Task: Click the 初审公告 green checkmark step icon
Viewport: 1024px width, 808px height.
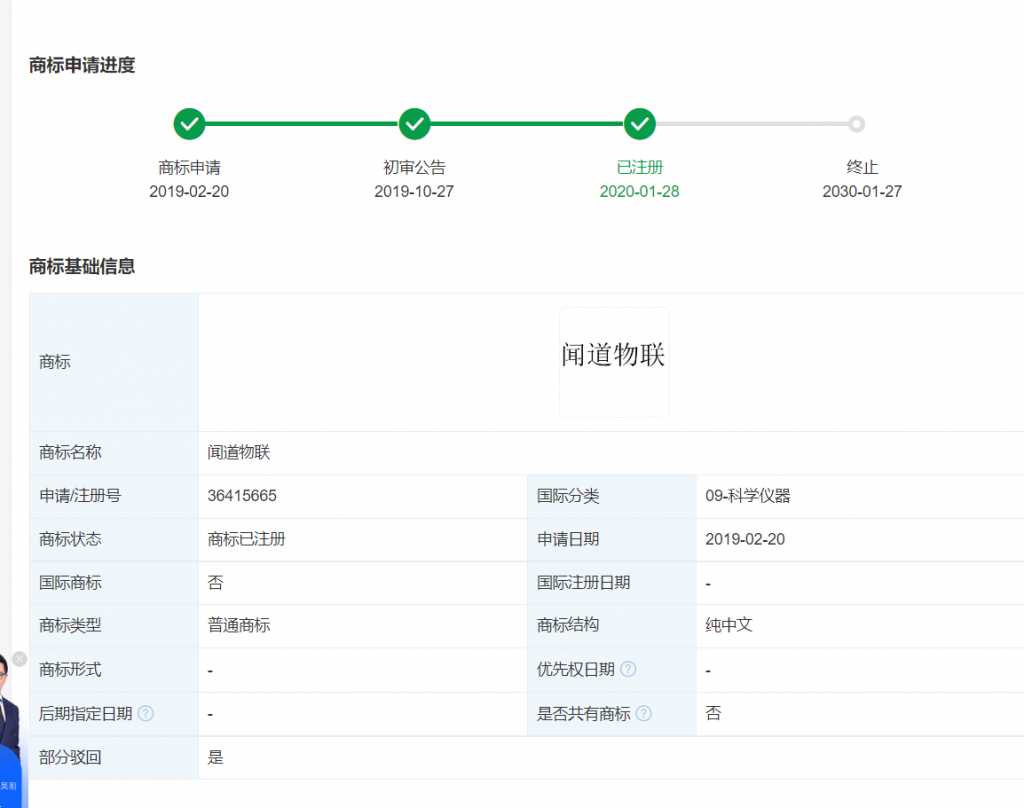Action: (x=414, y=124)
